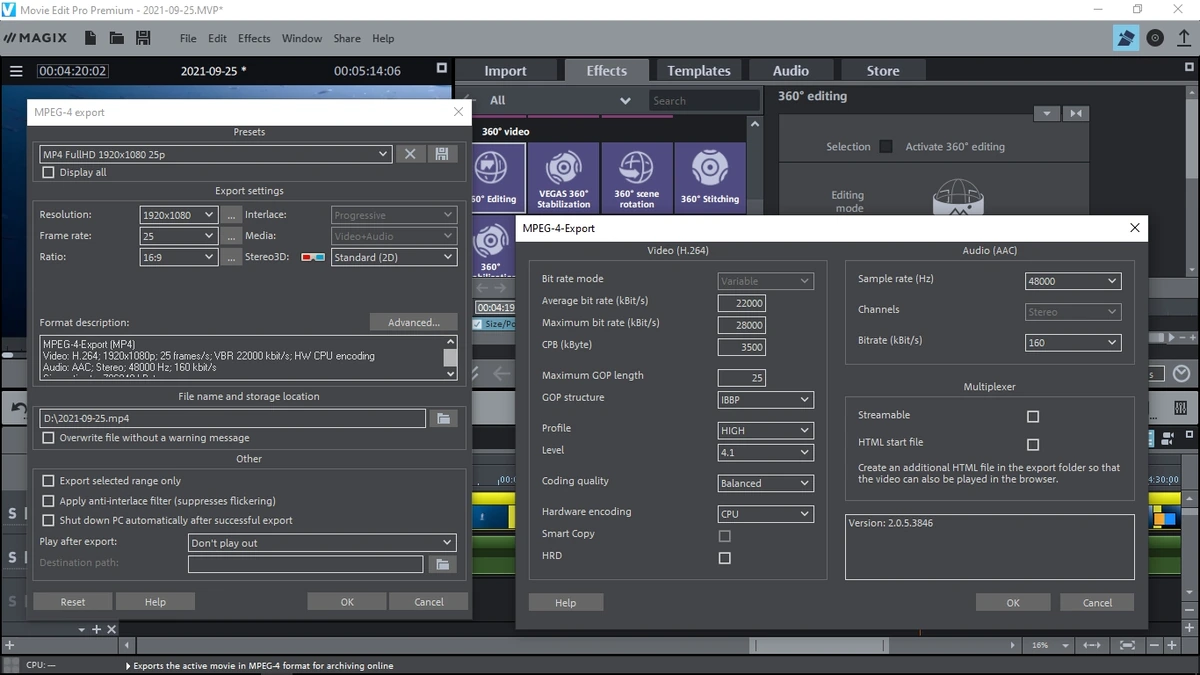Check Shut down PC automatically after export

[48, 521]
